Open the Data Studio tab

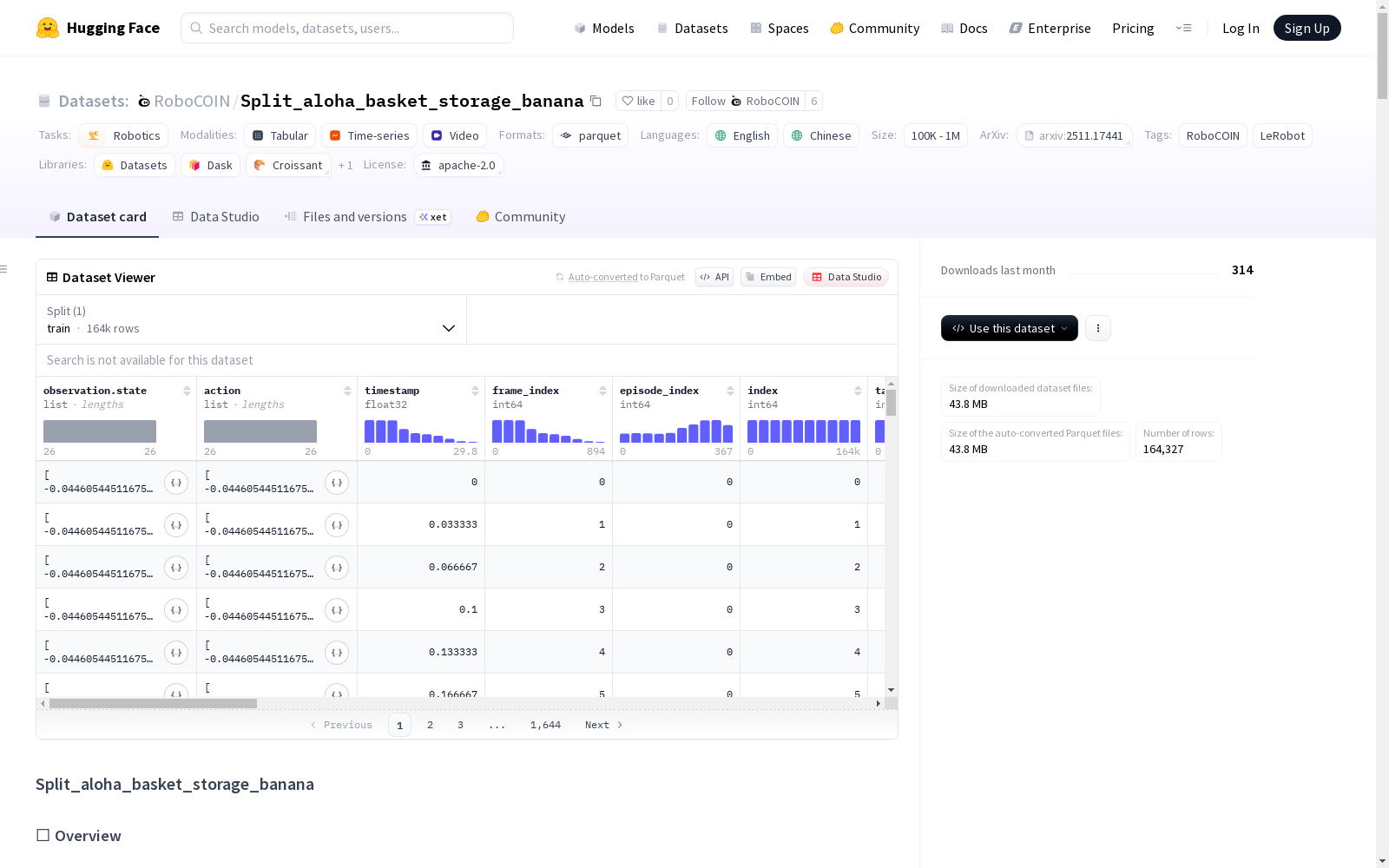click(x=215, y=217)
